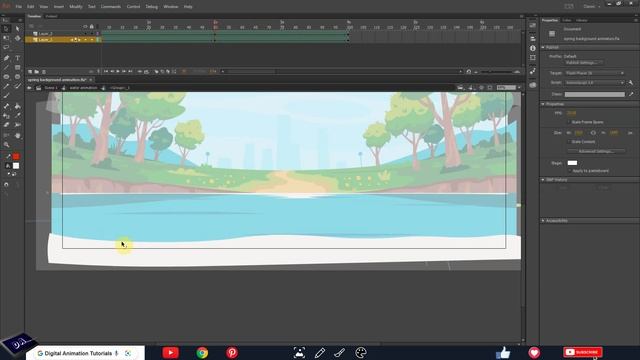
Task: Open the Target dropdown
Action: click(x=594, y=73)
